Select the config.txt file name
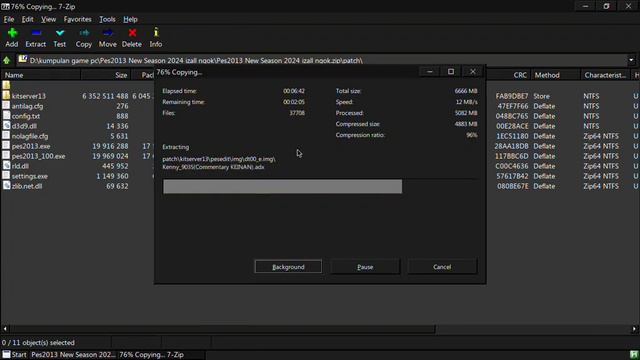Screen dimensions: 640x360 click(x=26, y=116)
